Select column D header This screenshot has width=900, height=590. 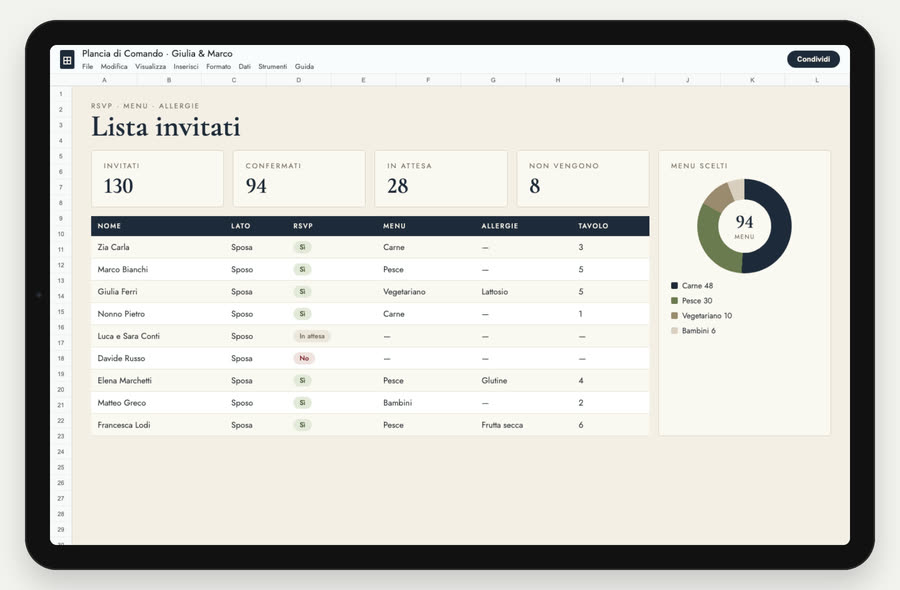(298, 80)
